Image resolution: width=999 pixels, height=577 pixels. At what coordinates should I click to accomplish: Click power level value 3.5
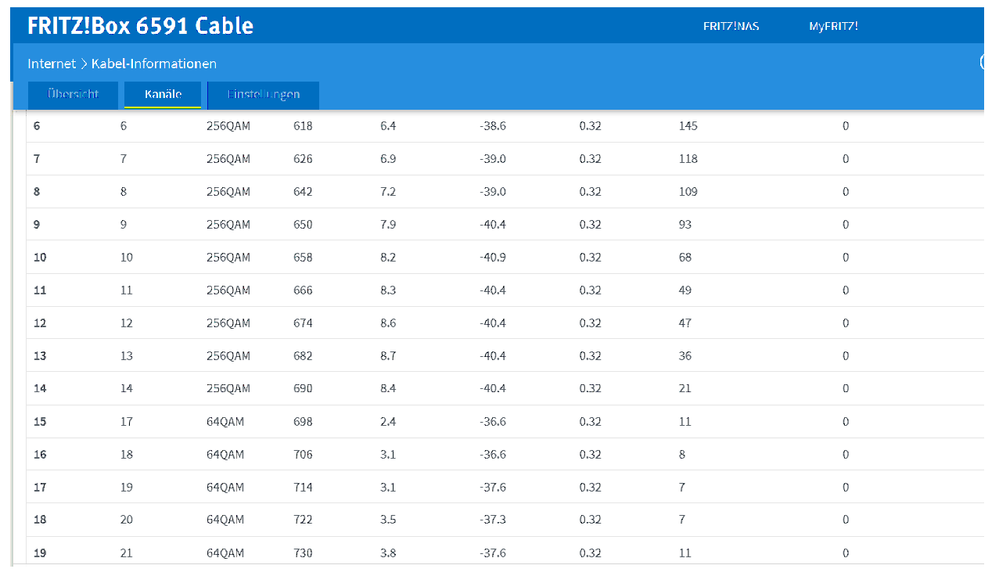[388, 520]
